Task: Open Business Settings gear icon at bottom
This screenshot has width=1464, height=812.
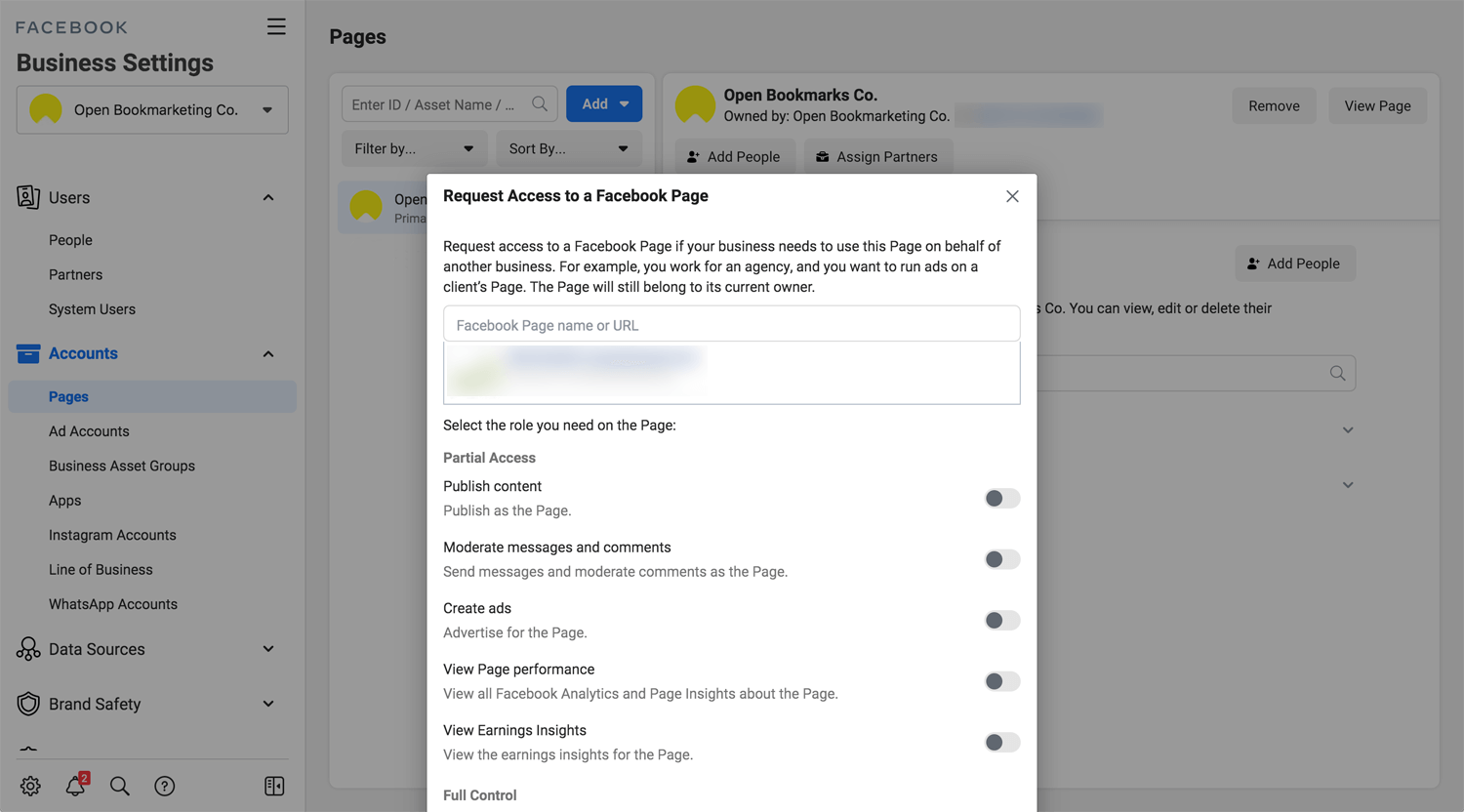Action: click(x=30, y=786)
